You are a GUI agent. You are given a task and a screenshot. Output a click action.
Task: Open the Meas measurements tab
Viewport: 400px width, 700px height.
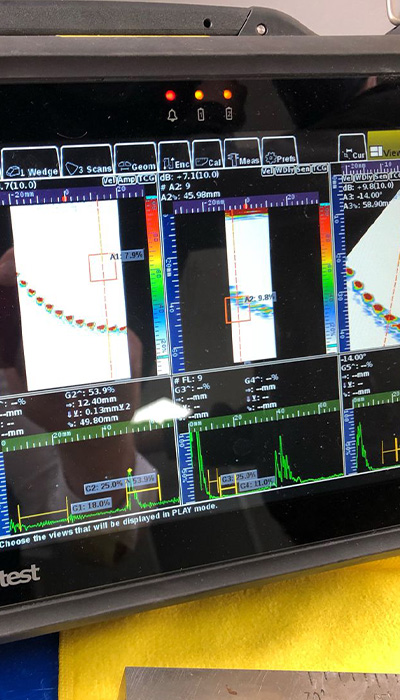[242, 153]
